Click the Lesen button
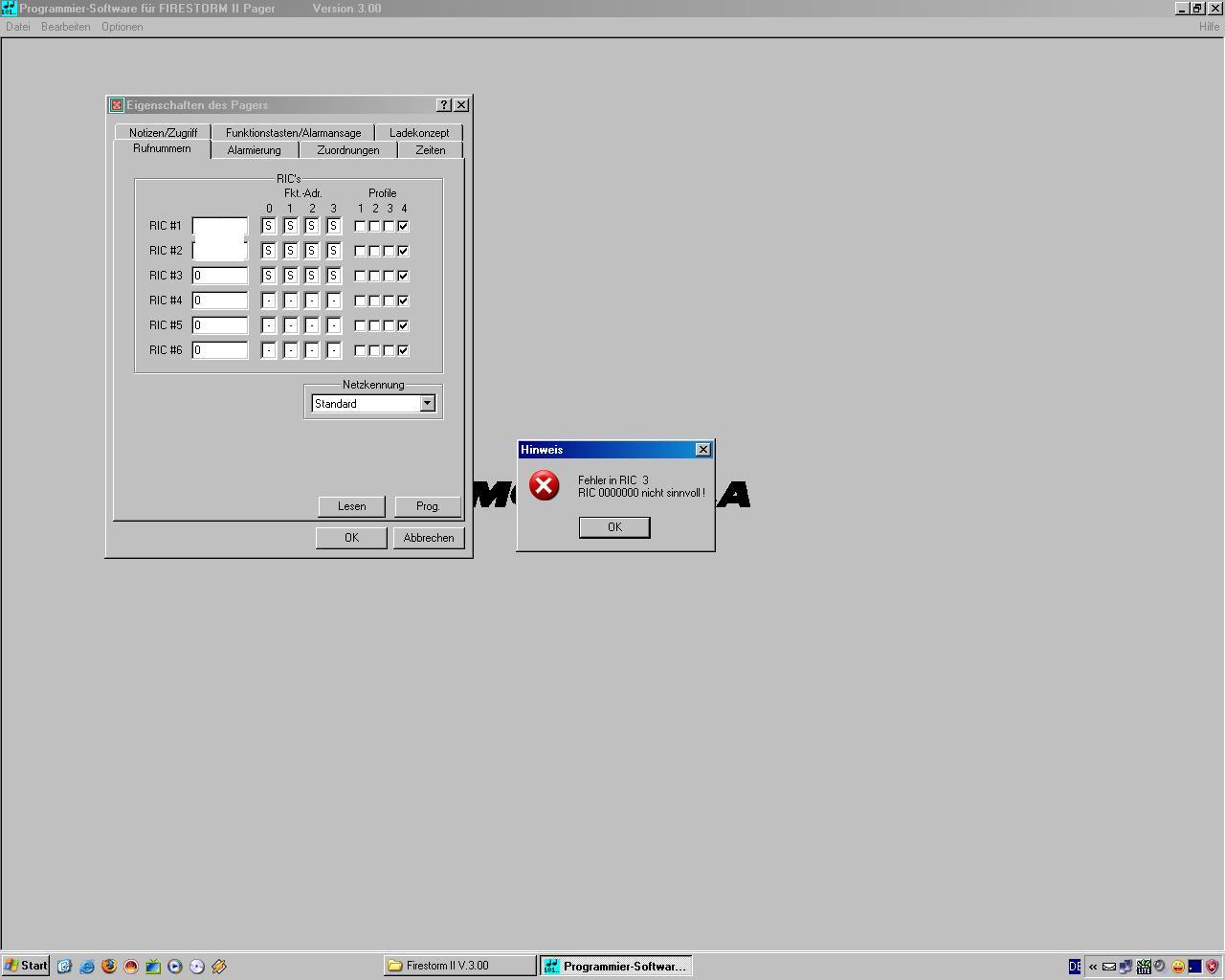The height and width of the screenshot is (980, 1225). (351, 506)
